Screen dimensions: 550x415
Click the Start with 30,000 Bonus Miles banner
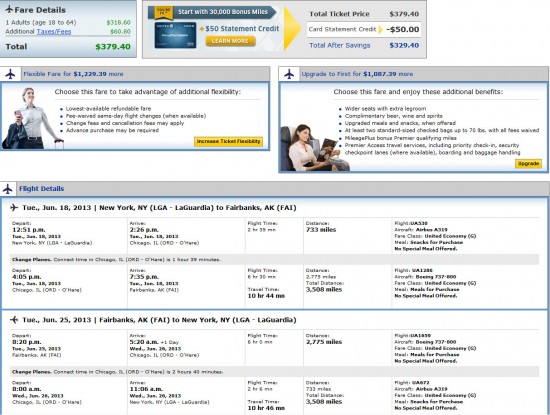pyautogui.click(x=212, y=12)
